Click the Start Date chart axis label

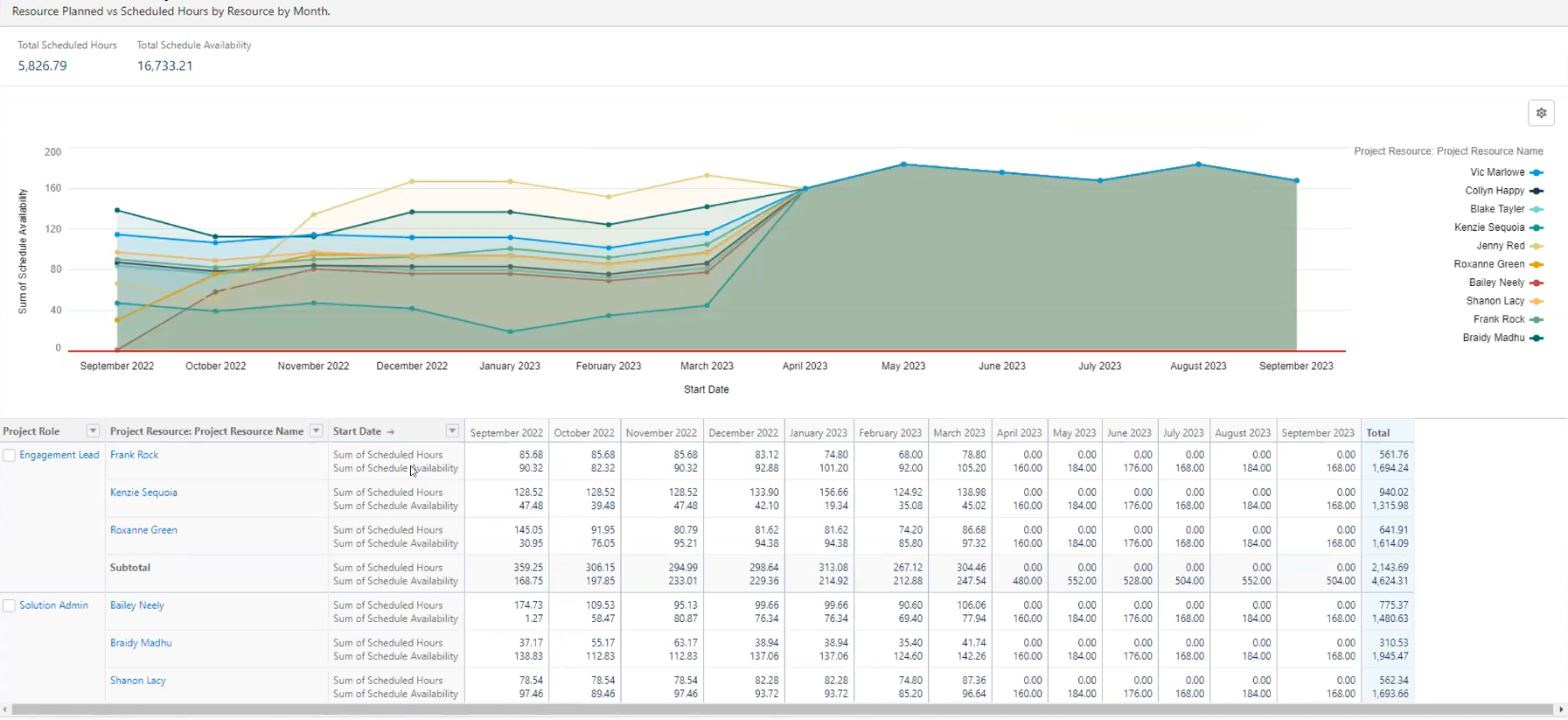(x=707, y=389)
